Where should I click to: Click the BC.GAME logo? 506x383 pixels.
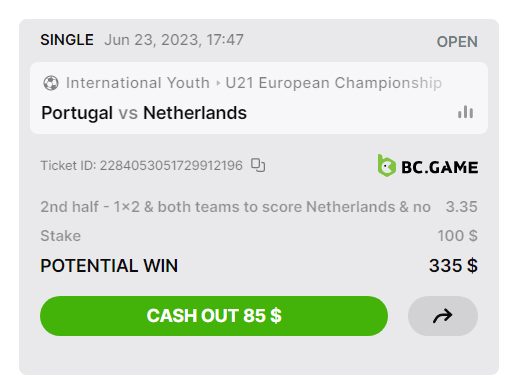click(x=428, y=166)
